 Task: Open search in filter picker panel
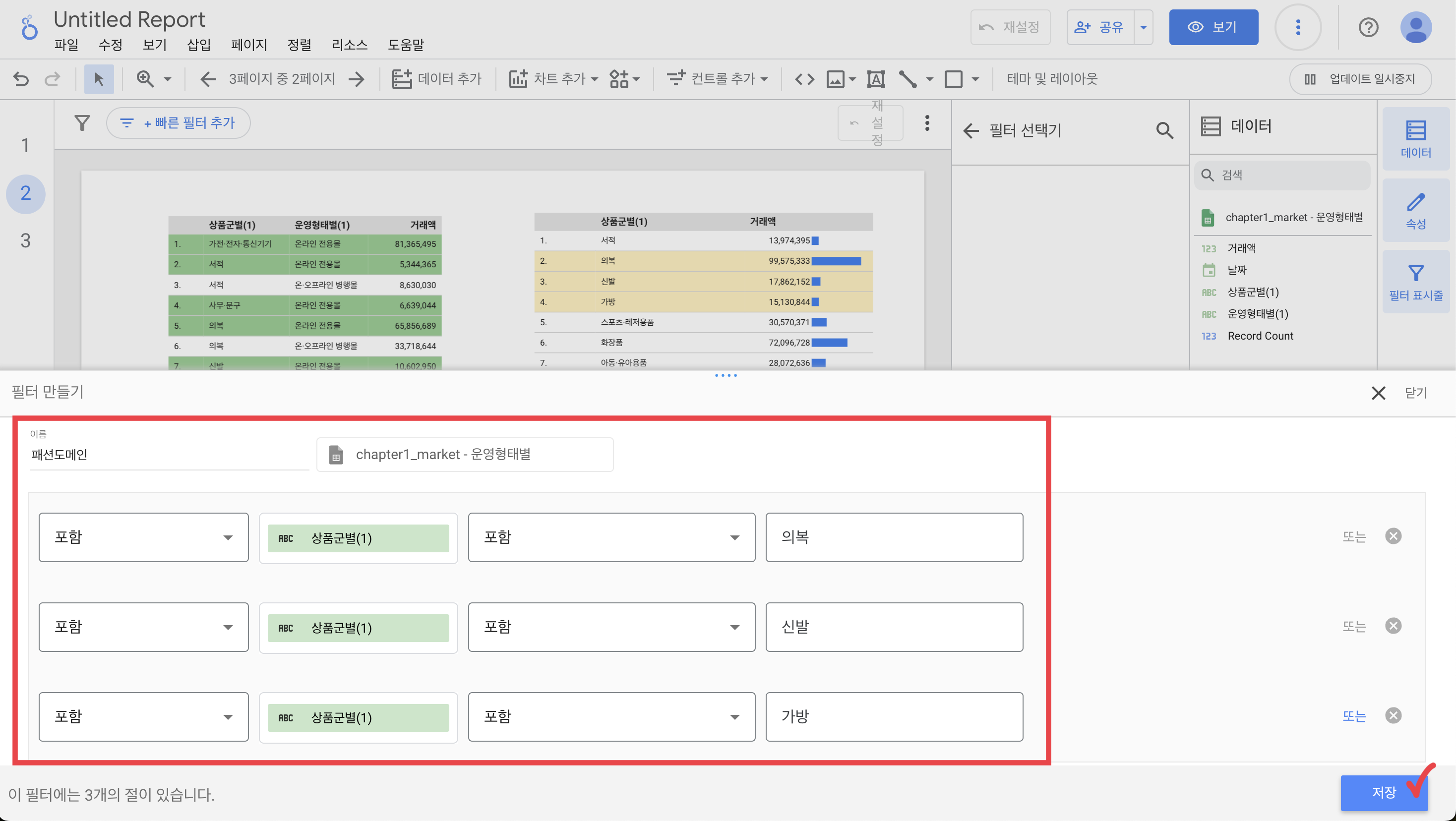[x=1164, y=130]
